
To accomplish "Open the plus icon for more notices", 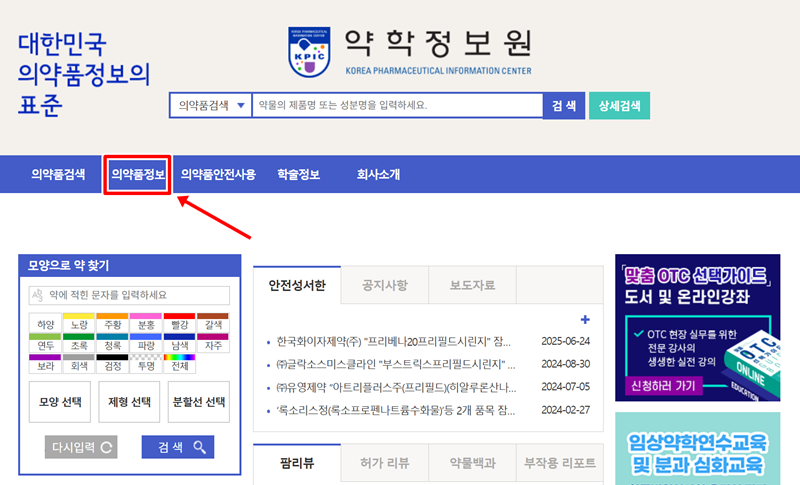I will pyautogui.click(x=585, y=320).
